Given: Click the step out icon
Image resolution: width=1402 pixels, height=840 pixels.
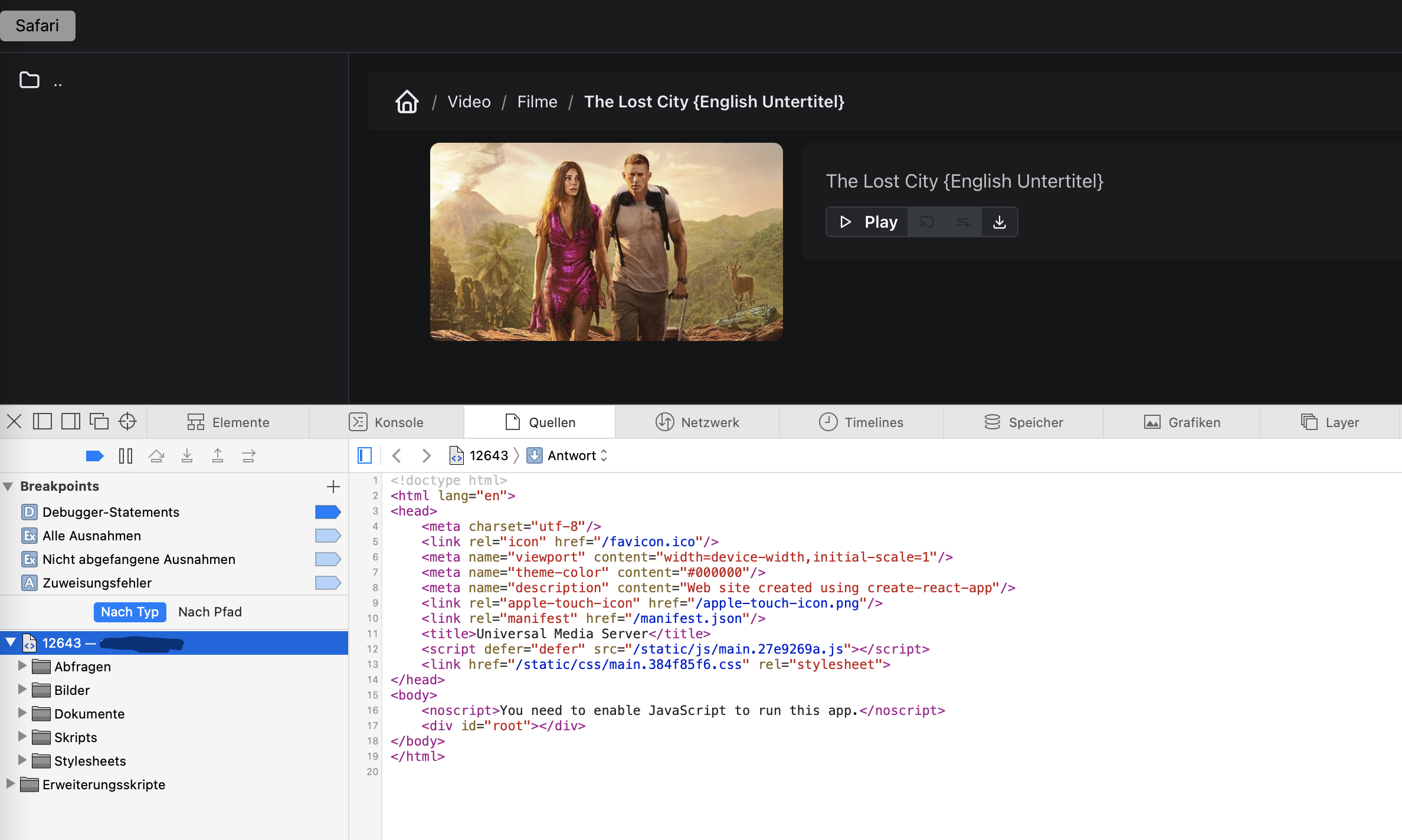Looking at the screenshot, I should [x=218, y=456].
